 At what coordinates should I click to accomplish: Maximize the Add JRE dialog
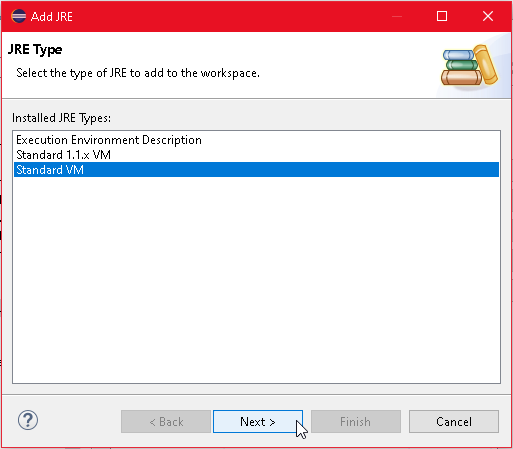(x=442, y=16)
